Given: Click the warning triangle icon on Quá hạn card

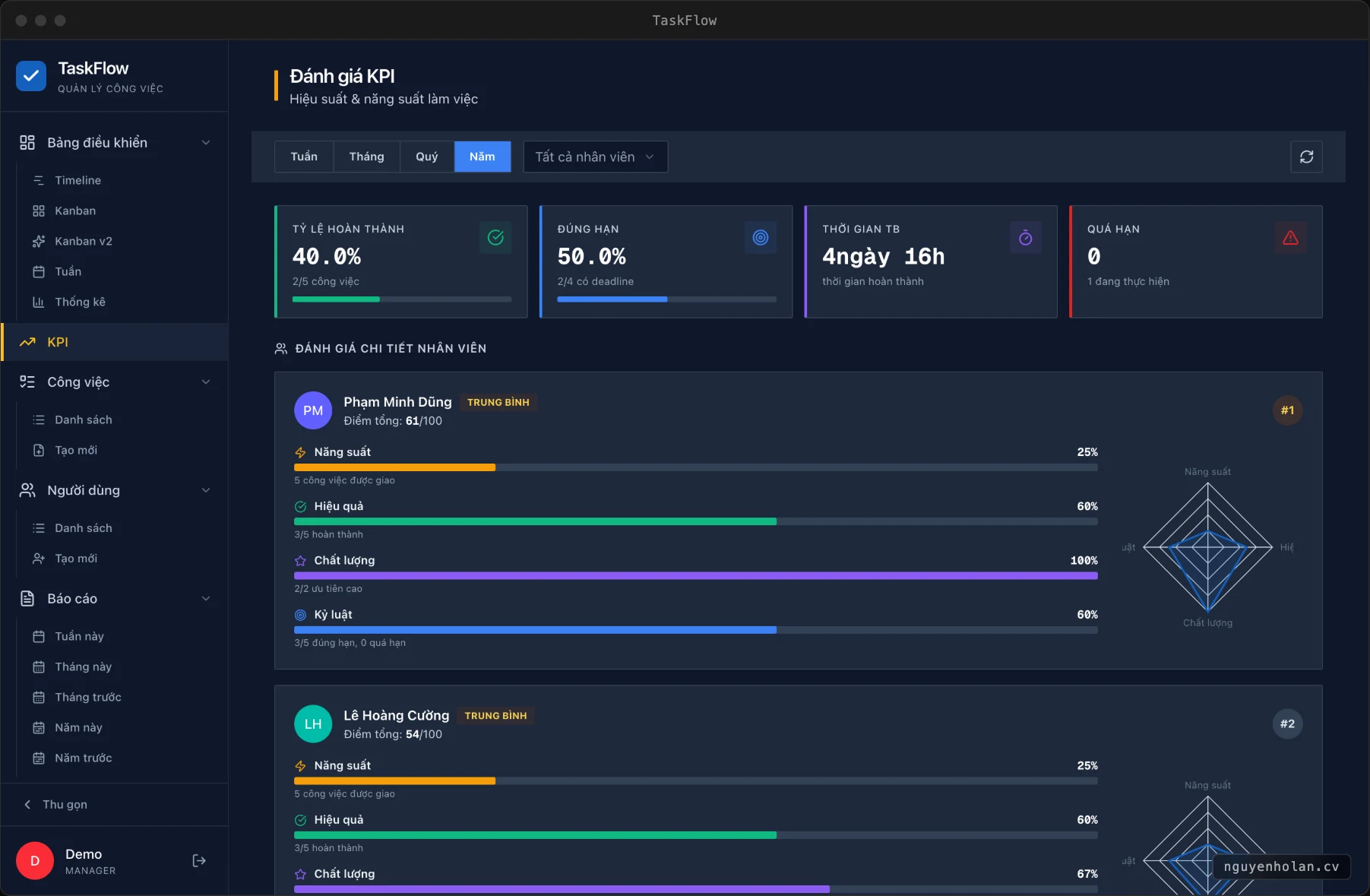Looking at the screenshot, I should [1290, 238].
